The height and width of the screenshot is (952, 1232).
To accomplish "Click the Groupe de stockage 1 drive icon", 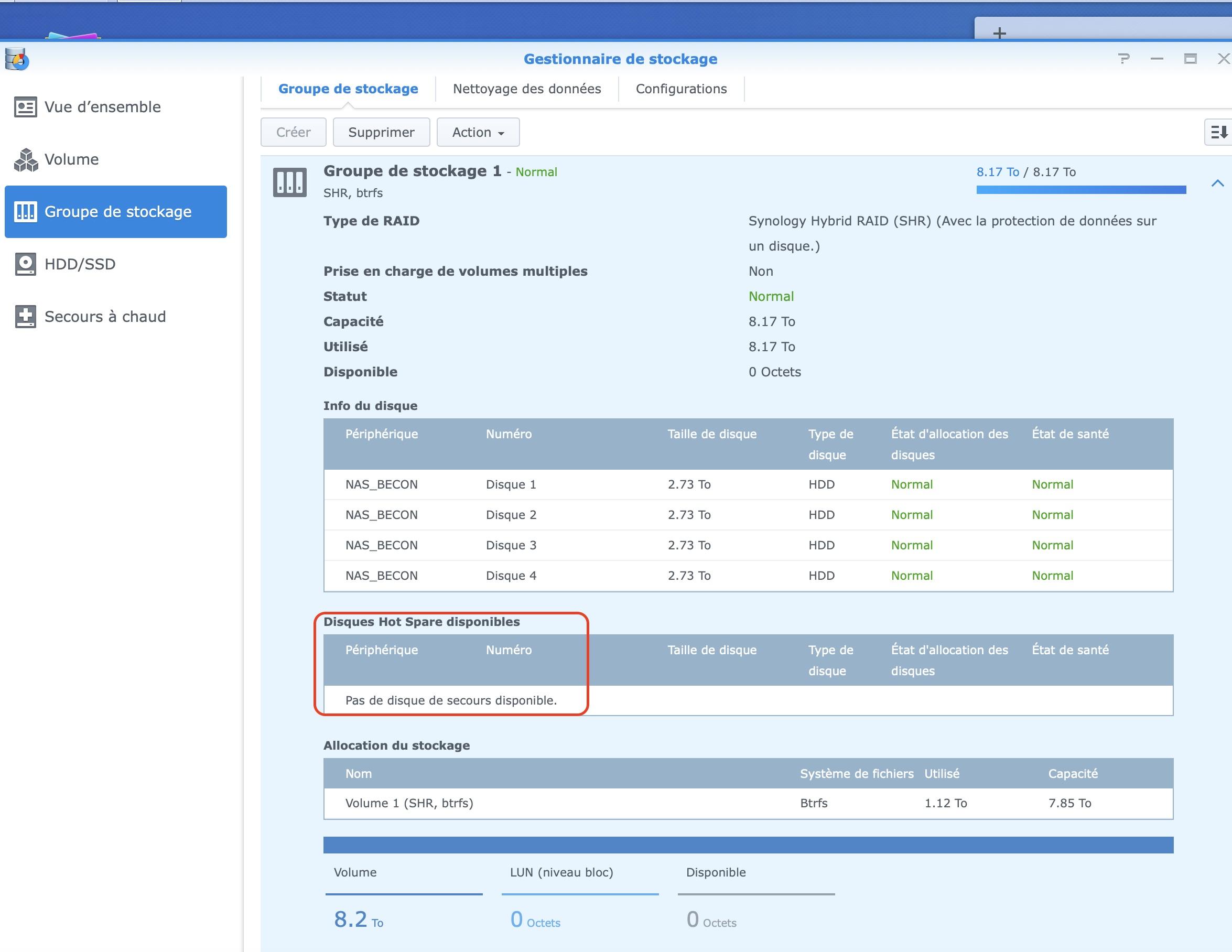I will coord(289,182).
